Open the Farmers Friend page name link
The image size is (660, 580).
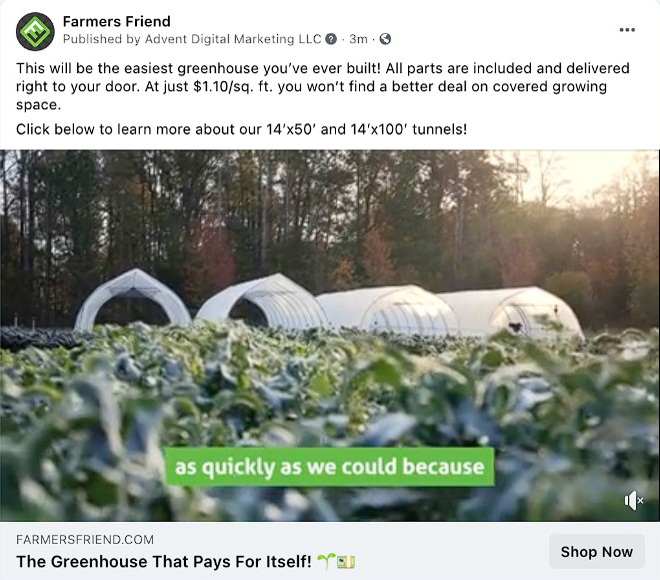[x=117, y=21]
